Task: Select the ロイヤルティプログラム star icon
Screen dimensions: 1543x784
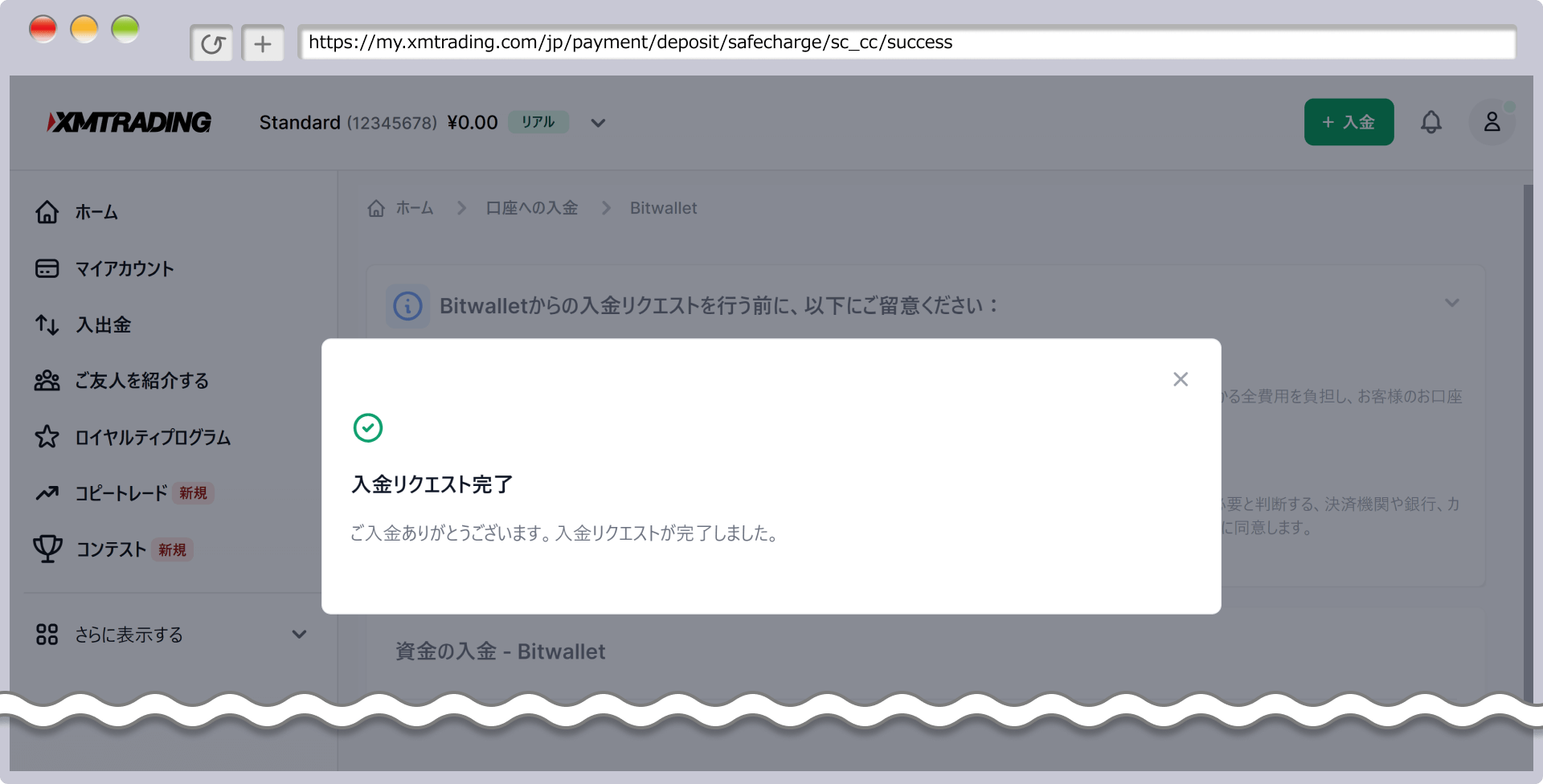Action: tap(47, 437)
